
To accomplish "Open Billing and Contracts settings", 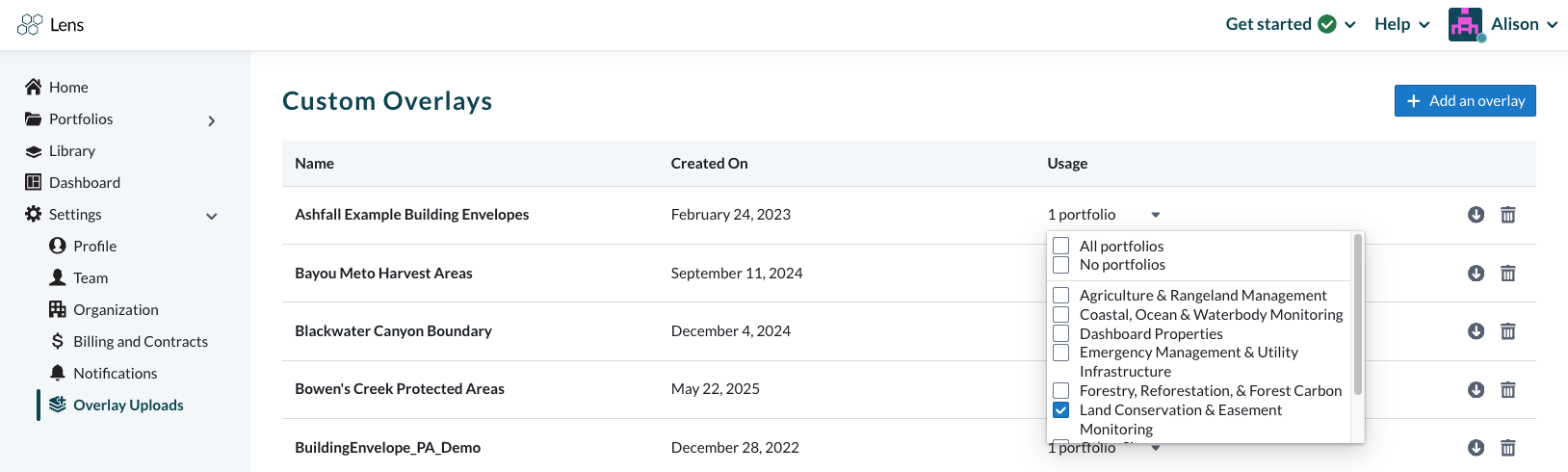I will 140,341.
